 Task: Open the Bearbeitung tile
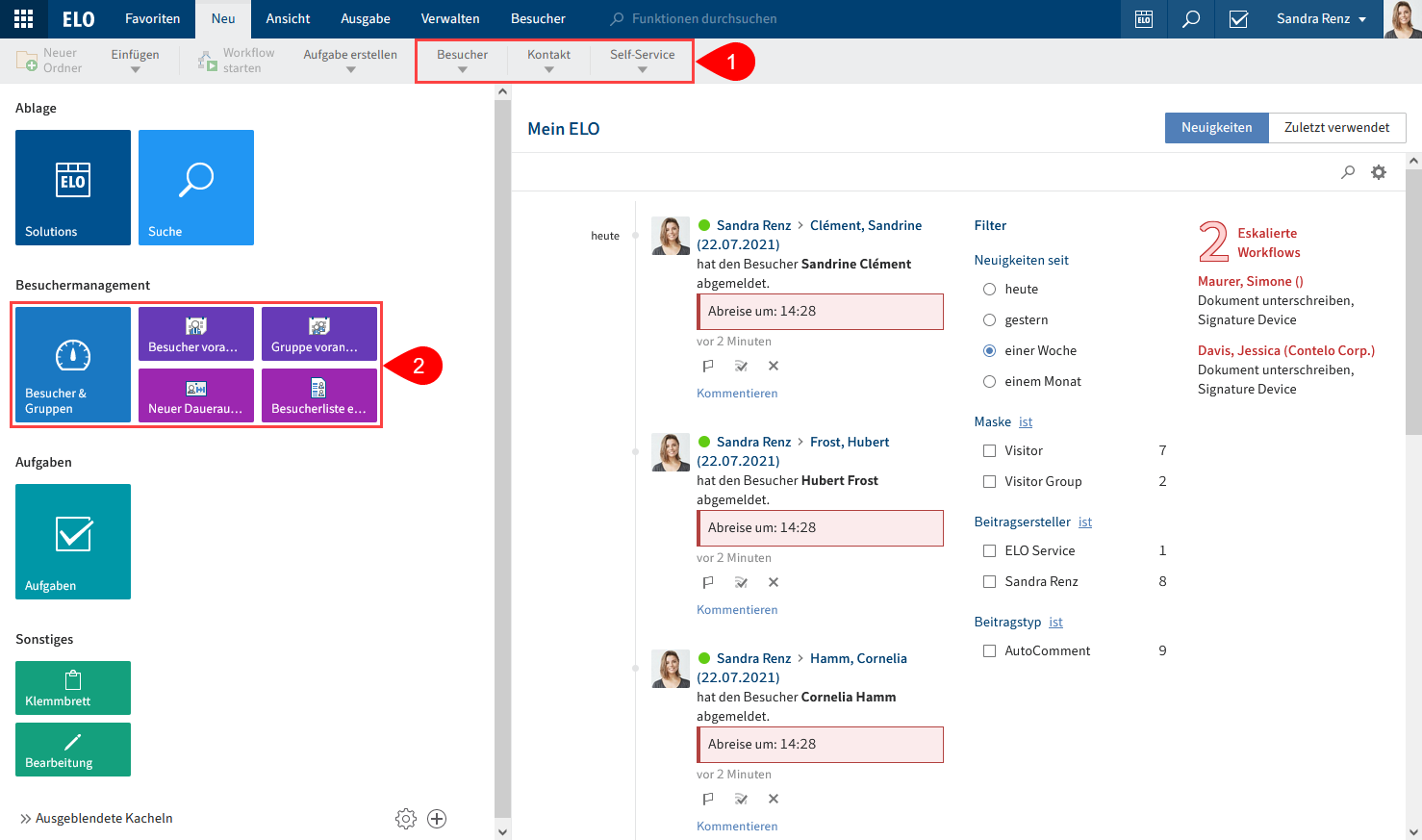73,750
